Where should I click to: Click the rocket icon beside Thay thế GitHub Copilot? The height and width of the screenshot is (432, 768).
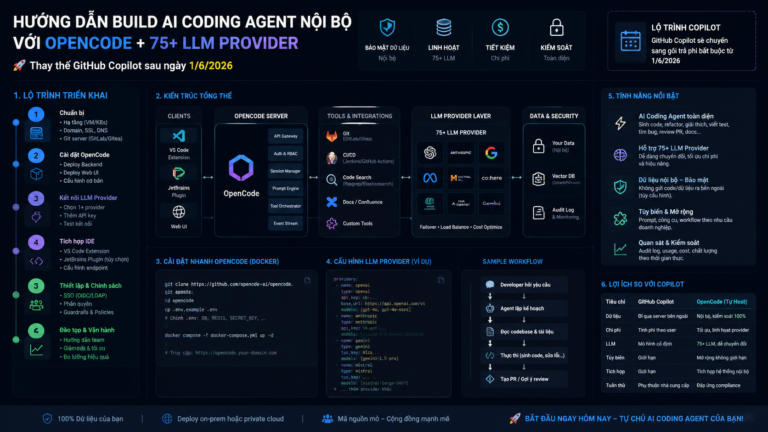19,66
